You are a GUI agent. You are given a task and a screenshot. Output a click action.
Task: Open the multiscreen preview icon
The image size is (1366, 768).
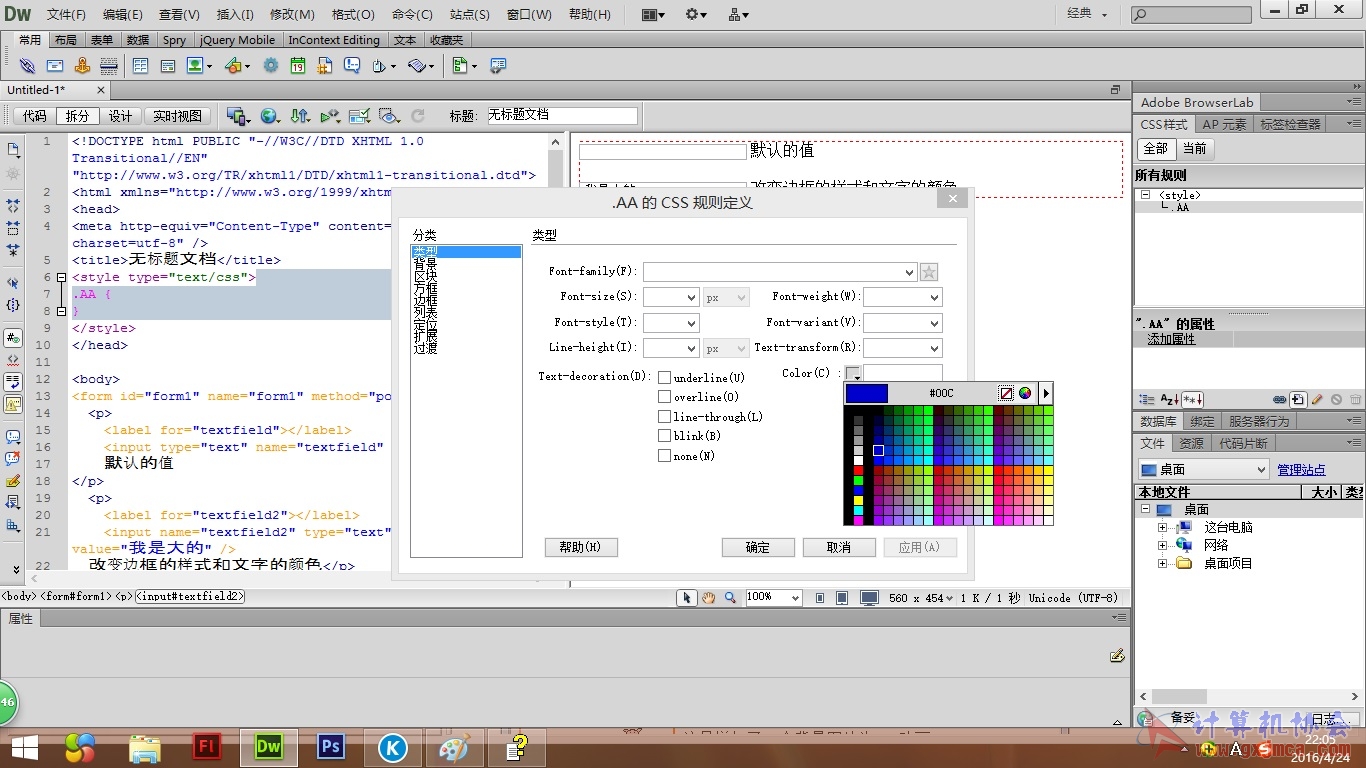(236, 116)
